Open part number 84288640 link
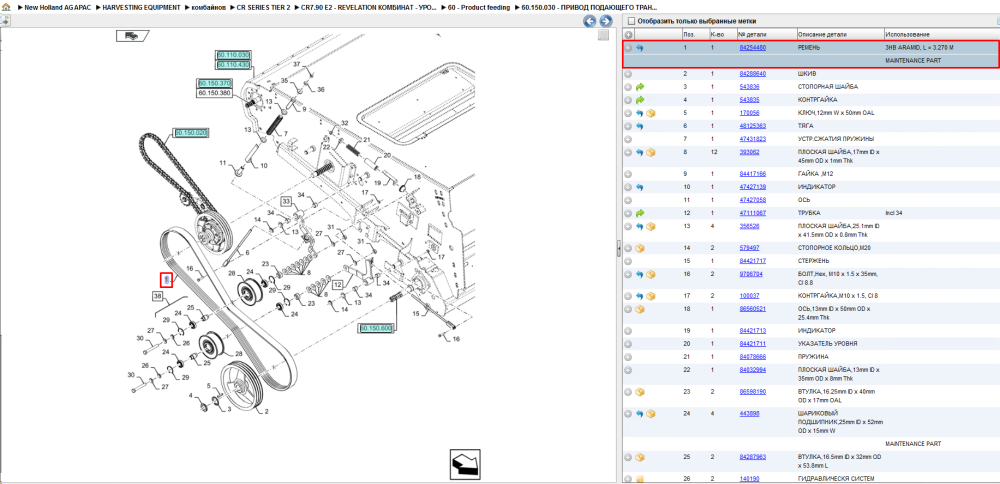This screenshot has width=1000, height=484. [x=753, y=74]
